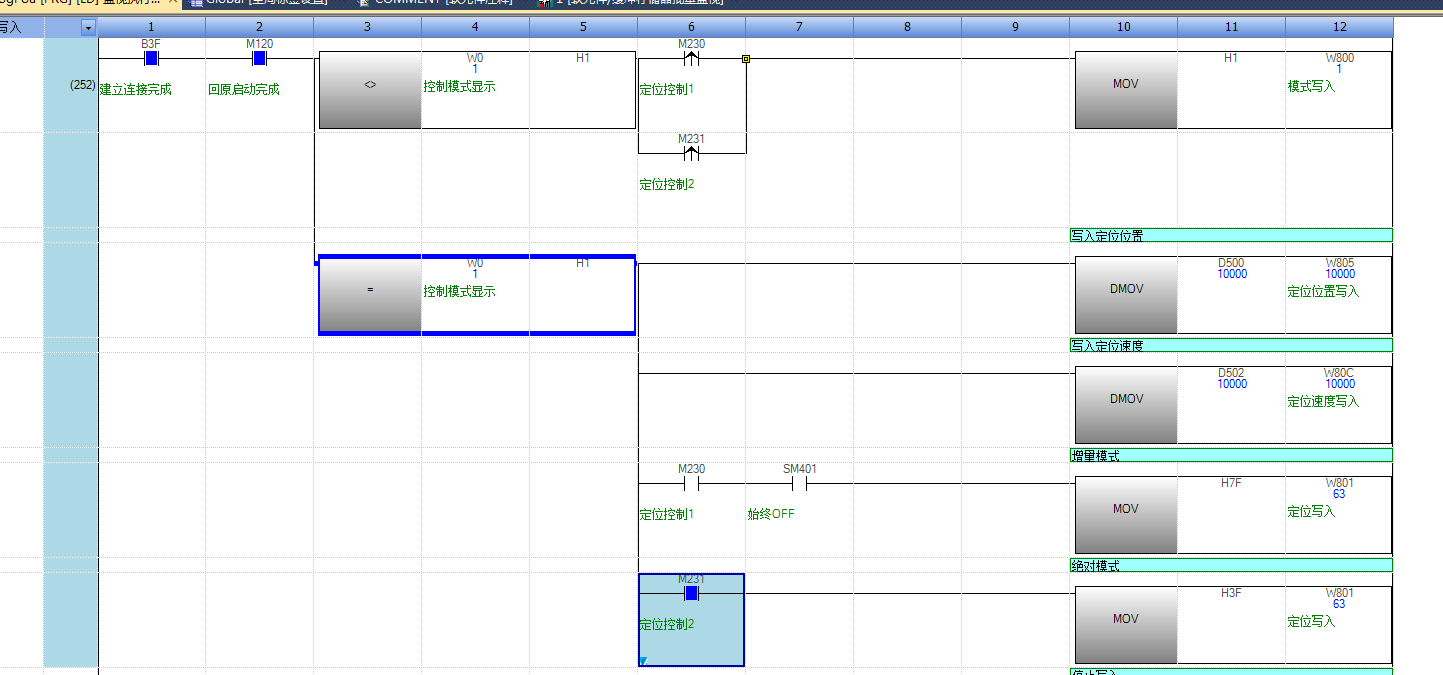Open the write mode dropdown arrow
Viewport: 1443px width, 675px height.
pos(88,27)
